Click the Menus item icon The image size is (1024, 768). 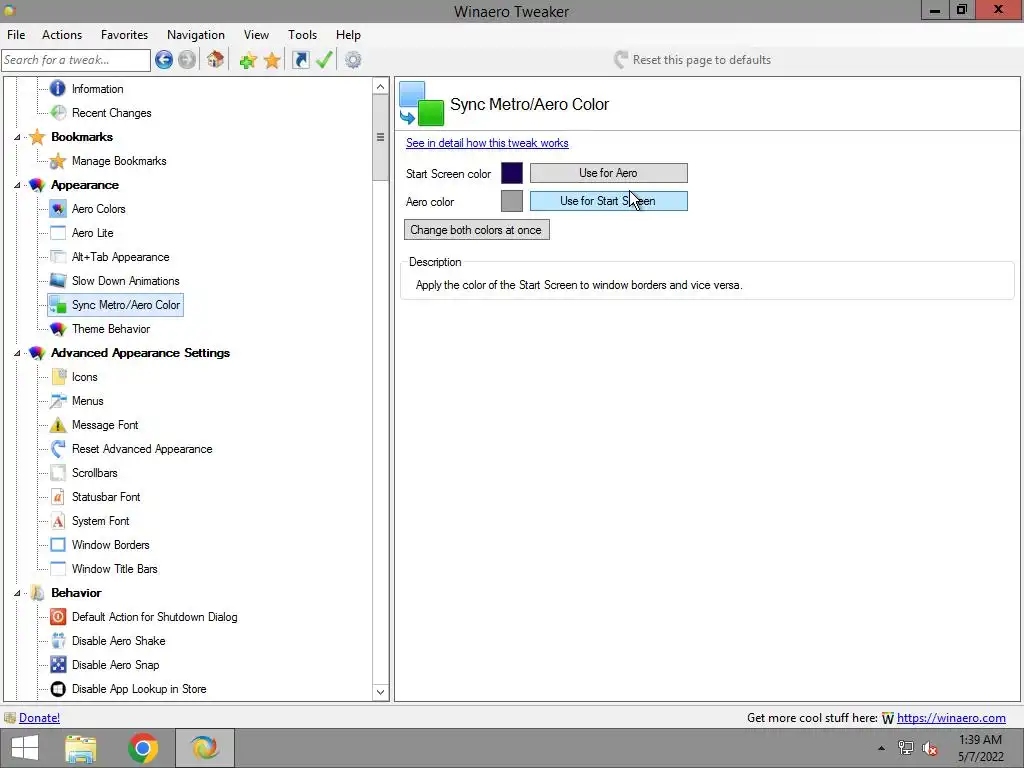coord(58,401)
